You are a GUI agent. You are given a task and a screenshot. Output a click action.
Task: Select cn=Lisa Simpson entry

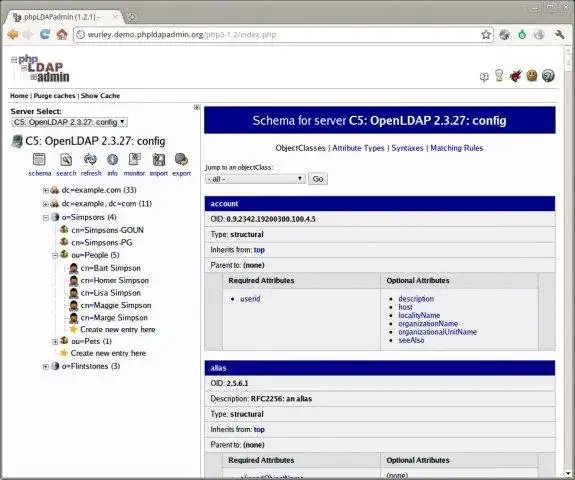pos(111,293)
